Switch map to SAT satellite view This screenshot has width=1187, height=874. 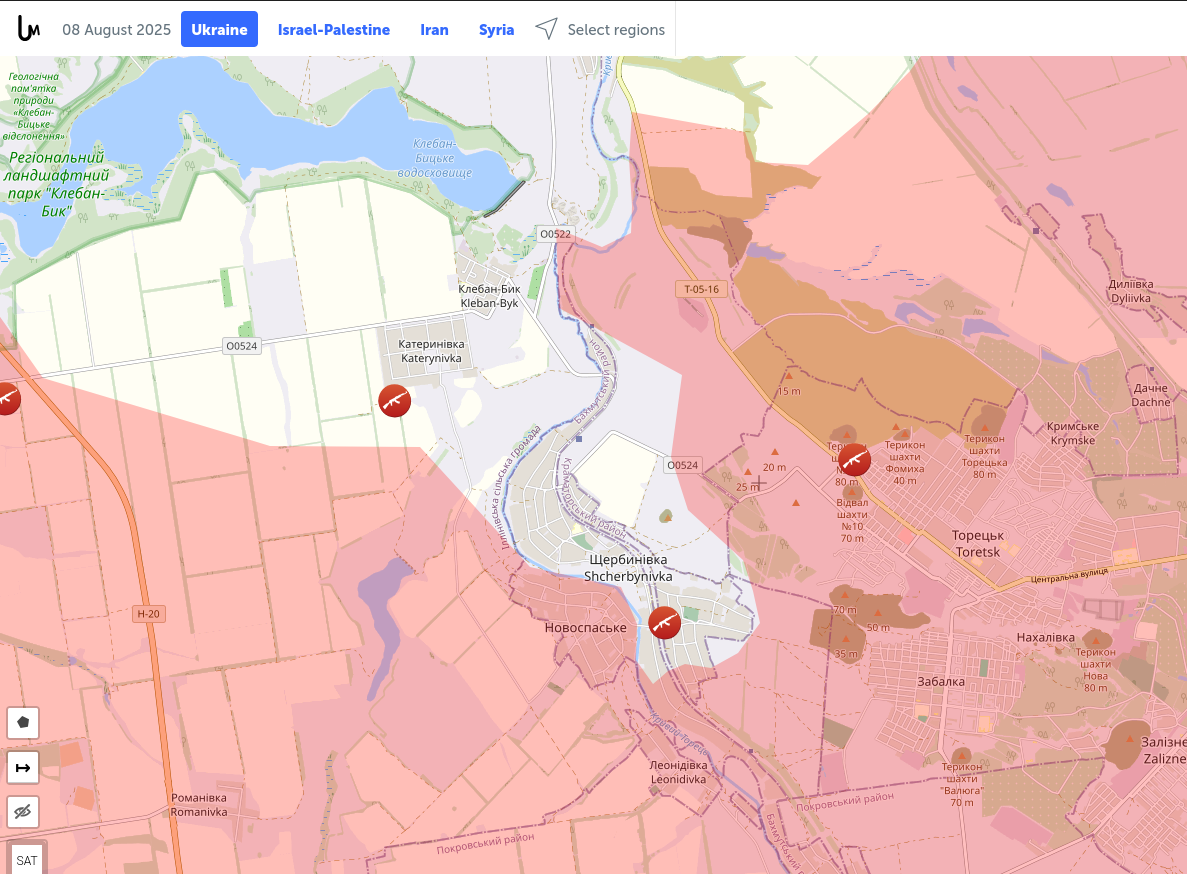pos(26,860)
